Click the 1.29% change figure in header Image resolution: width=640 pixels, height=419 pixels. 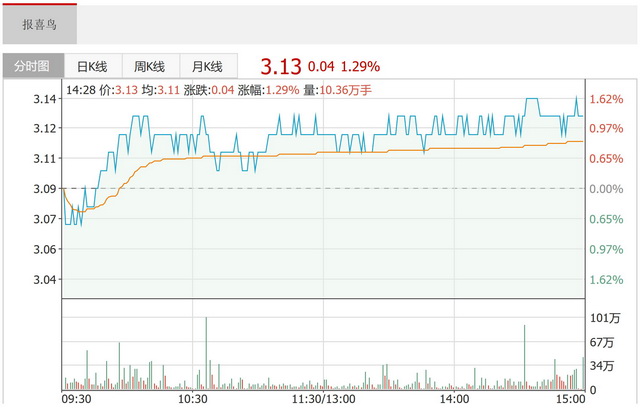(x=360, y=67)
